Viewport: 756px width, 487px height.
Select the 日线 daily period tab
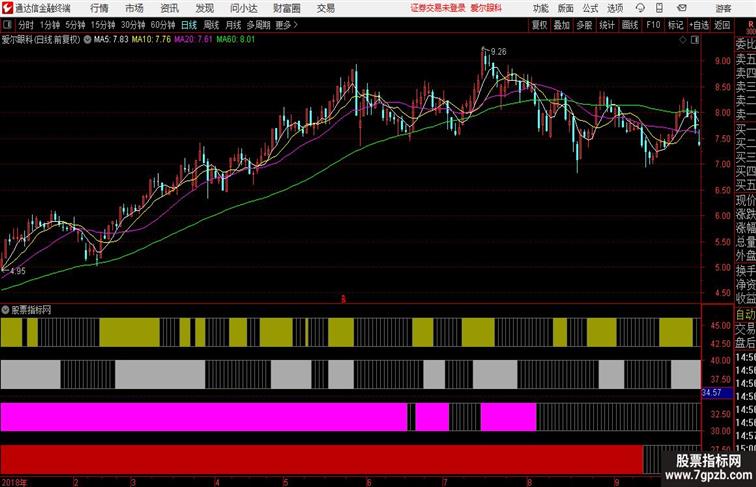click(189, 25)
